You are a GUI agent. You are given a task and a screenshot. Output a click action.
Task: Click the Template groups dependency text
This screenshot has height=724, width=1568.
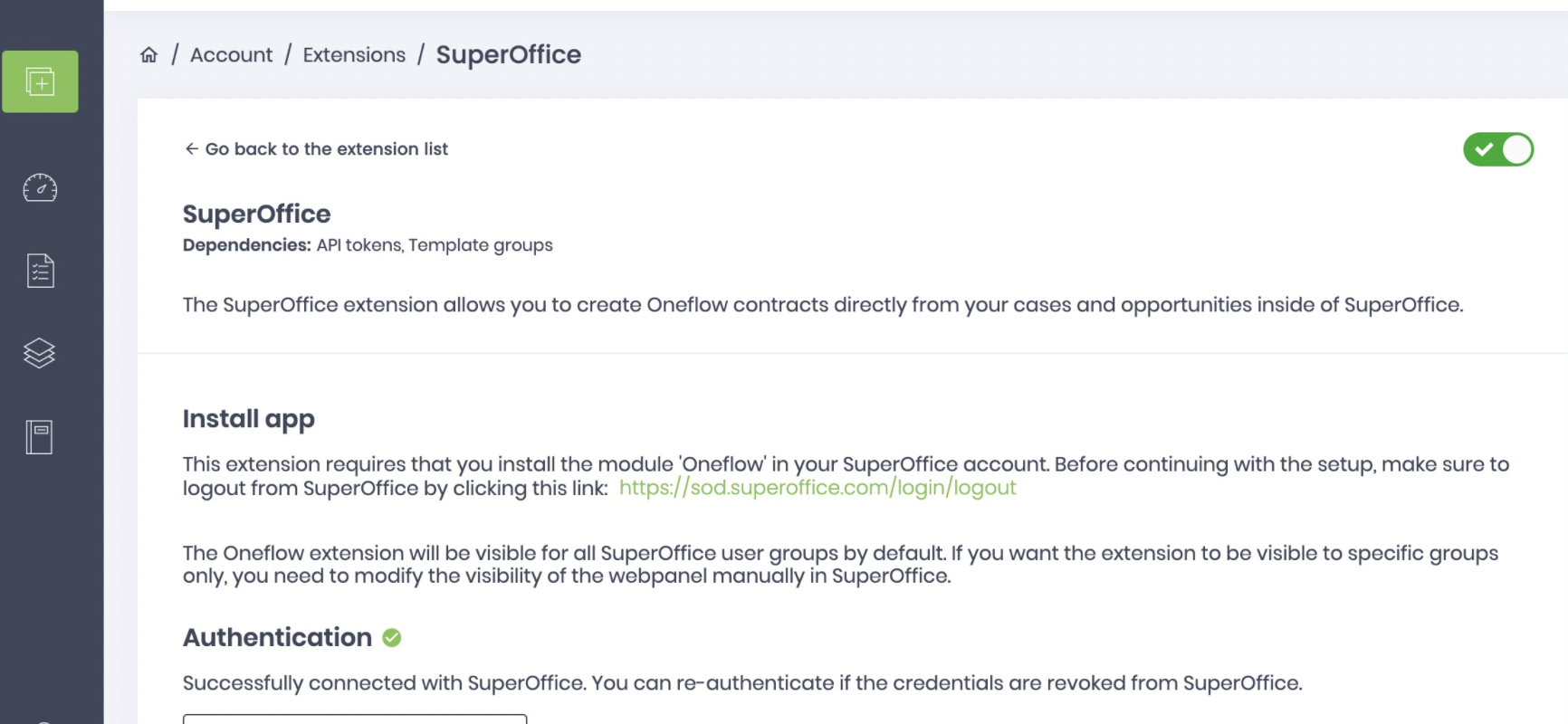tap(481, 245)
